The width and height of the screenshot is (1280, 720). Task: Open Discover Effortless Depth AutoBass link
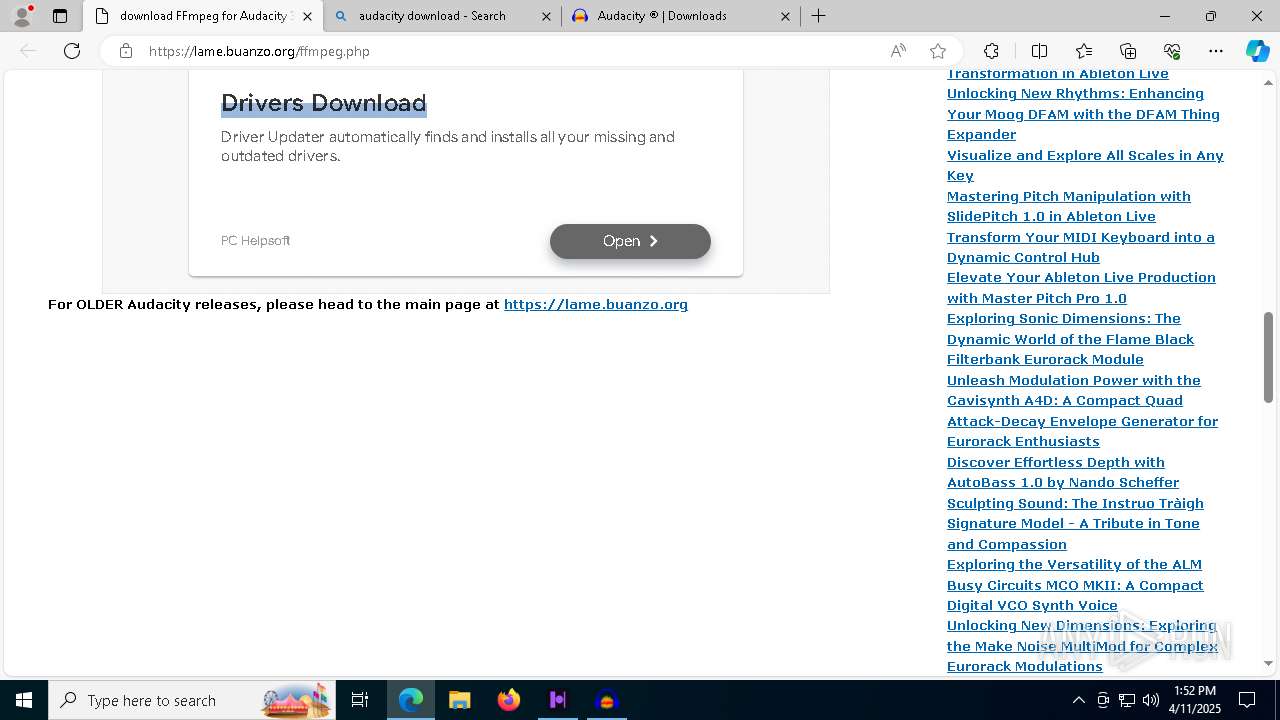pyautogui.click(x=1063, y=472)
